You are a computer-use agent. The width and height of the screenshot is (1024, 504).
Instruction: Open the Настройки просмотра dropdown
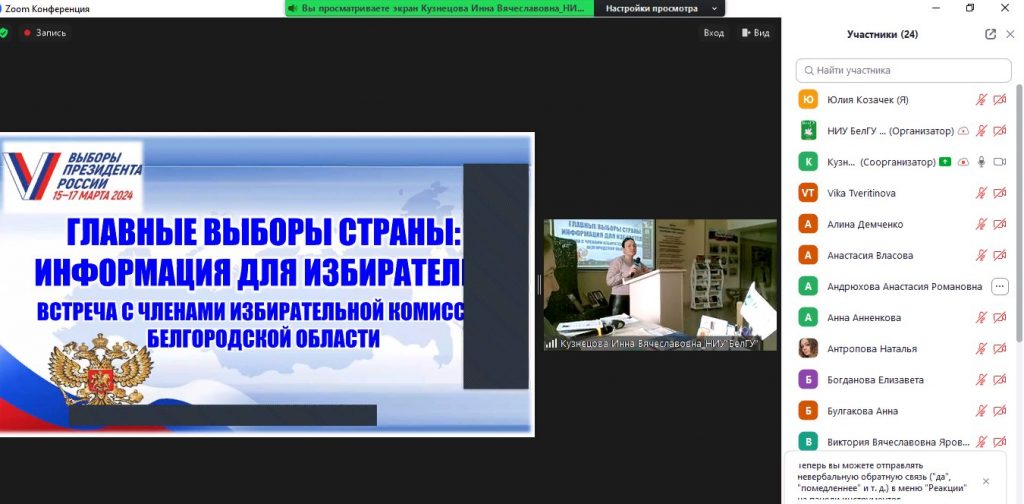(660, 8)
